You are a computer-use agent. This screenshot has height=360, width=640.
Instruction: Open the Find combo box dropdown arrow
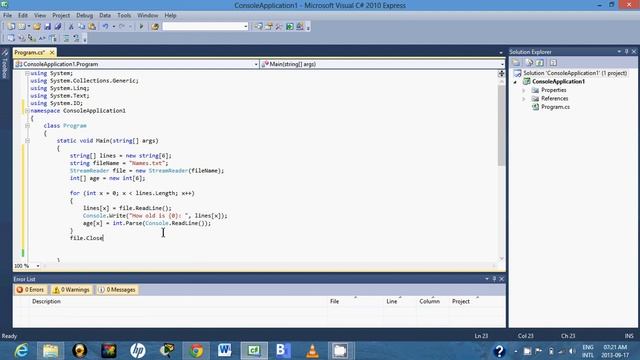pyautogui.click(x=246, y=27)
